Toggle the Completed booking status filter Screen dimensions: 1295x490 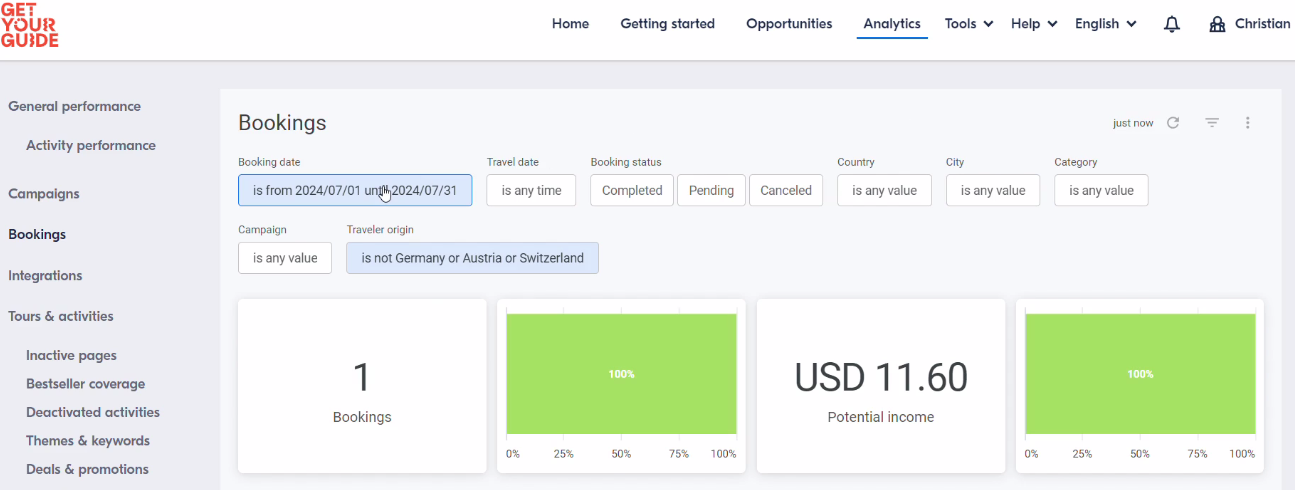tap(632, 190)
